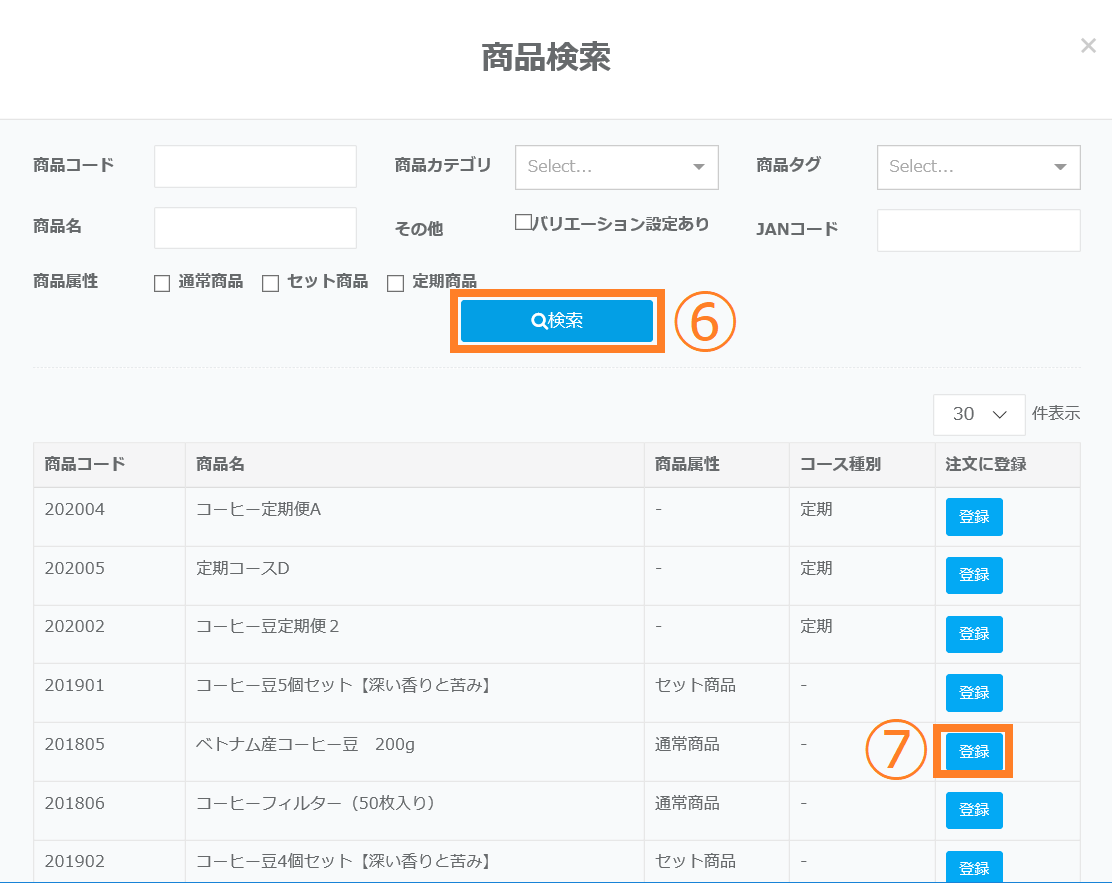Check the 通常商品 checkbox

coord(162,284)
